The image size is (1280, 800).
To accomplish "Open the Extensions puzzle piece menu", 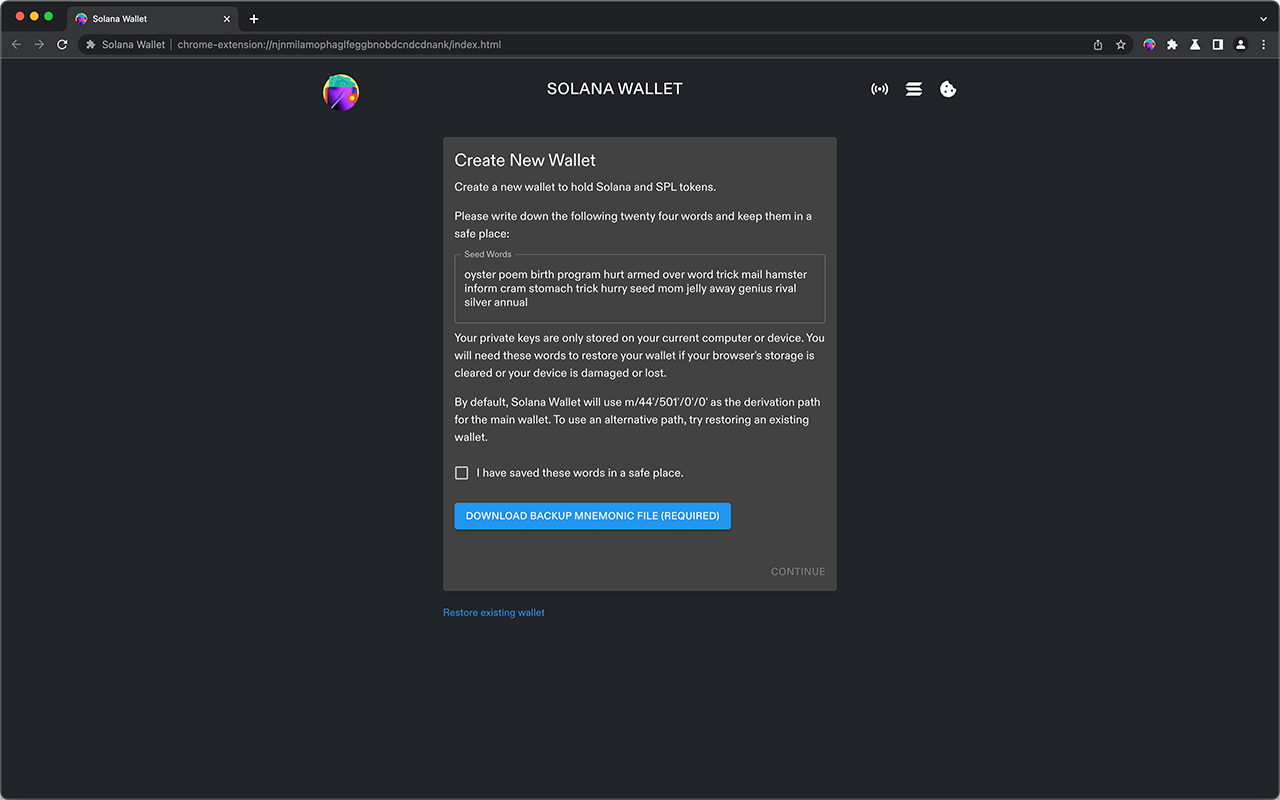I will [1172, 45].
